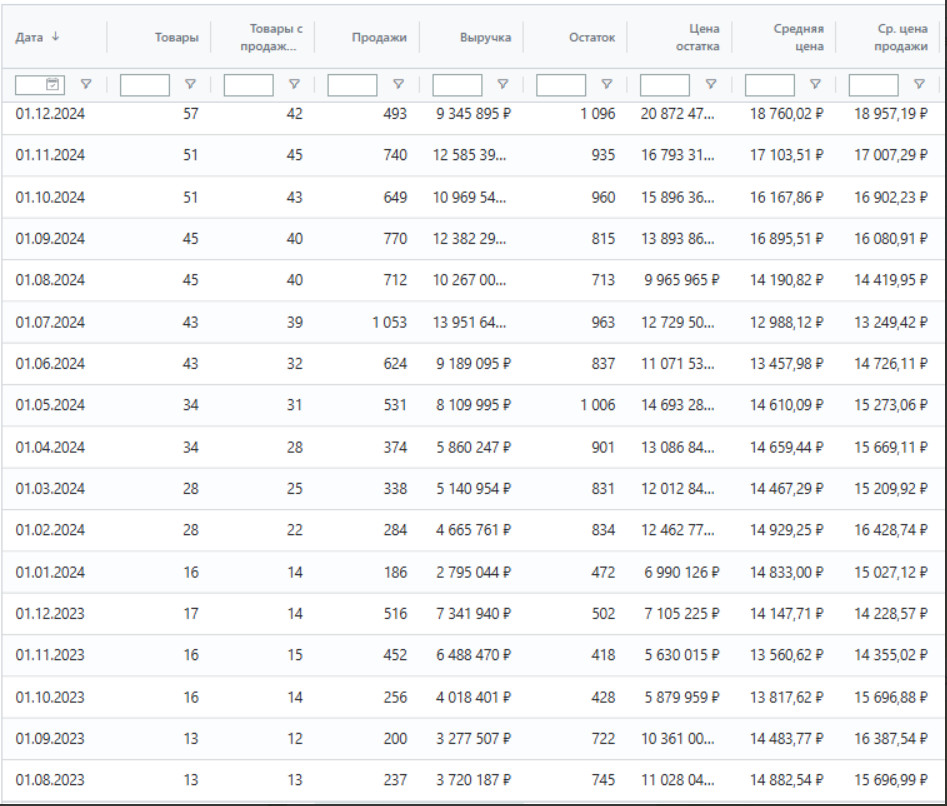Click the filter funnel icon under Остаток column

click(x=606, y=85)
